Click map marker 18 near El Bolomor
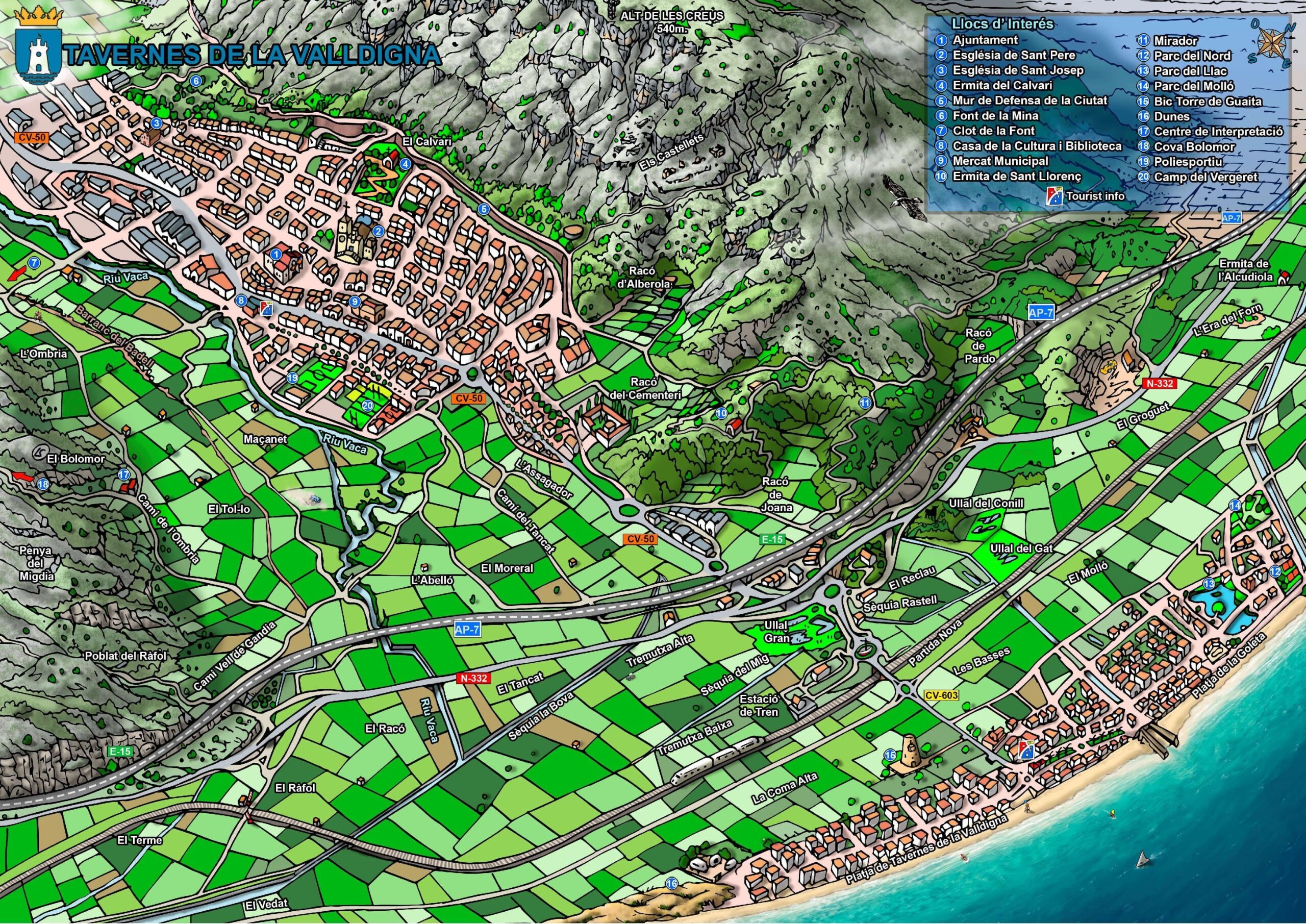 (43, 484)
